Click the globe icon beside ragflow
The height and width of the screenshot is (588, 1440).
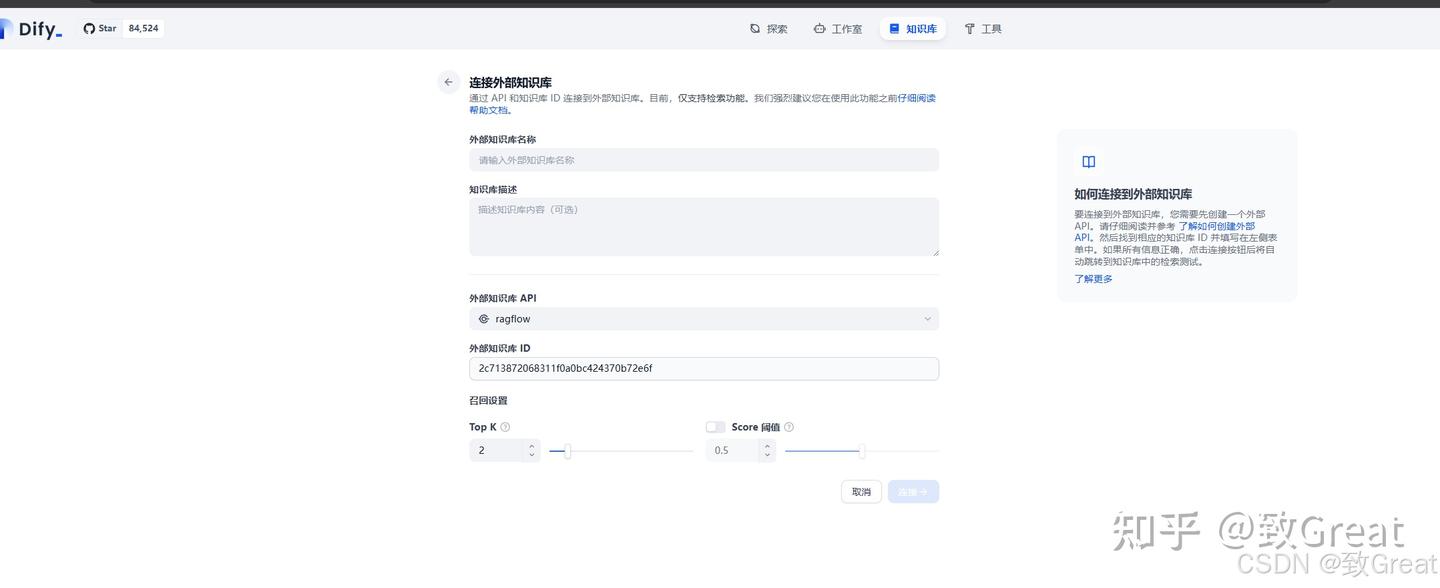(485, 318)
